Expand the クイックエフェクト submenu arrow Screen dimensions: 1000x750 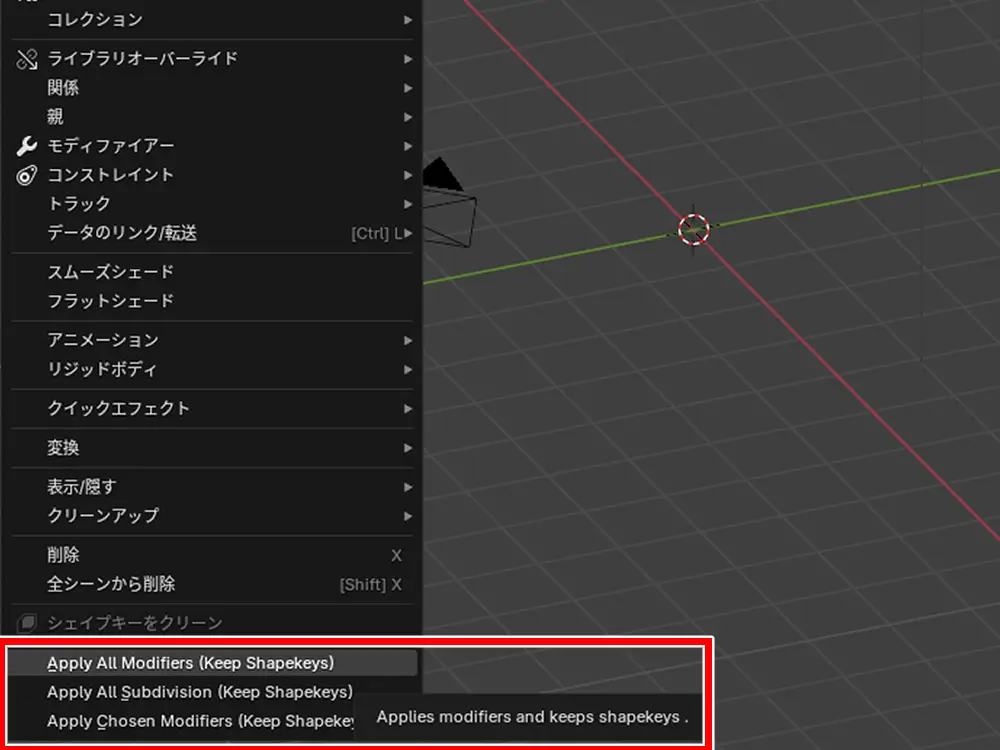click(x=407, y=409)
